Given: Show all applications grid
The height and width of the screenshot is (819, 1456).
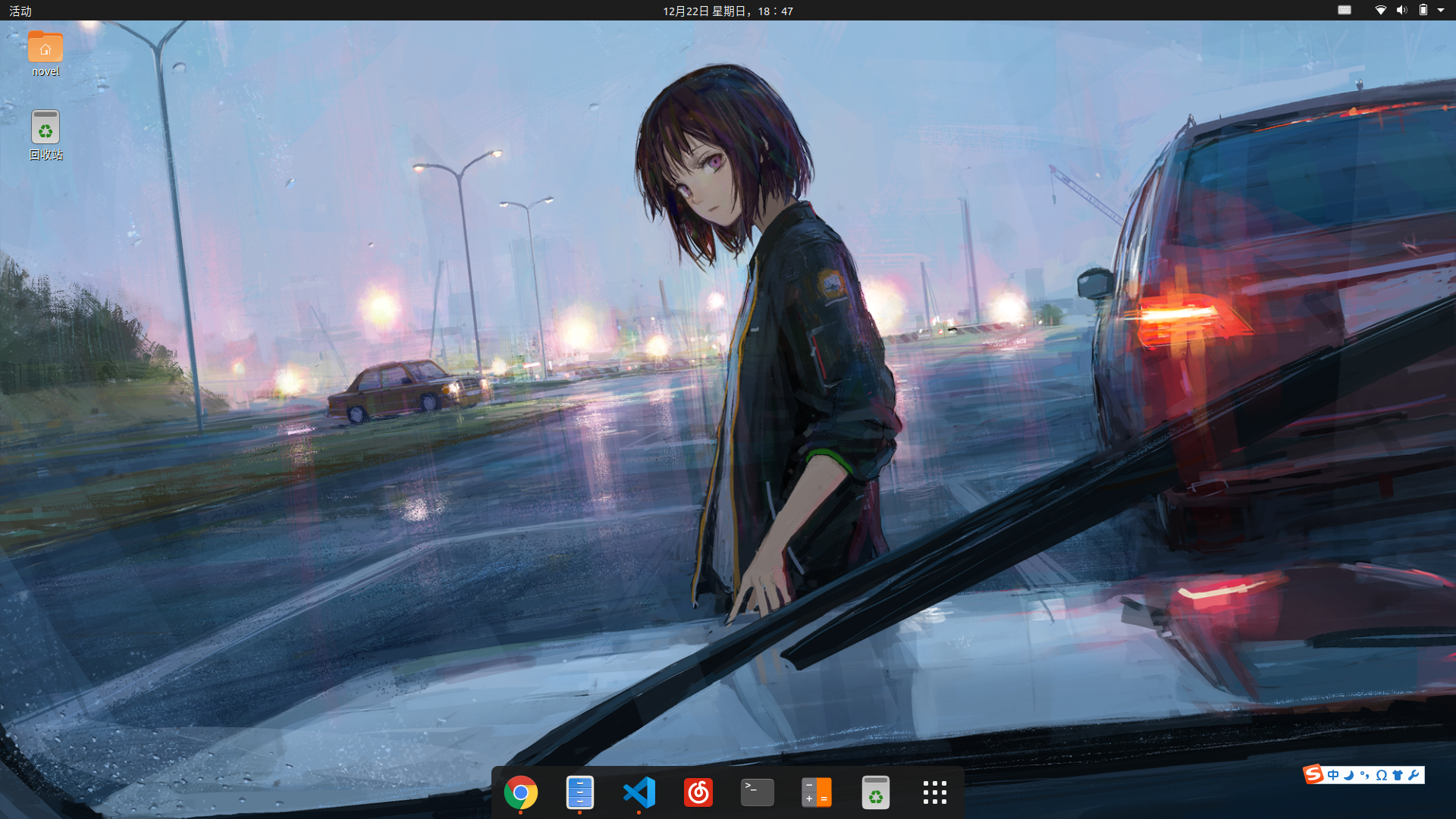Looking at the screenshot, I should point(934,793).
